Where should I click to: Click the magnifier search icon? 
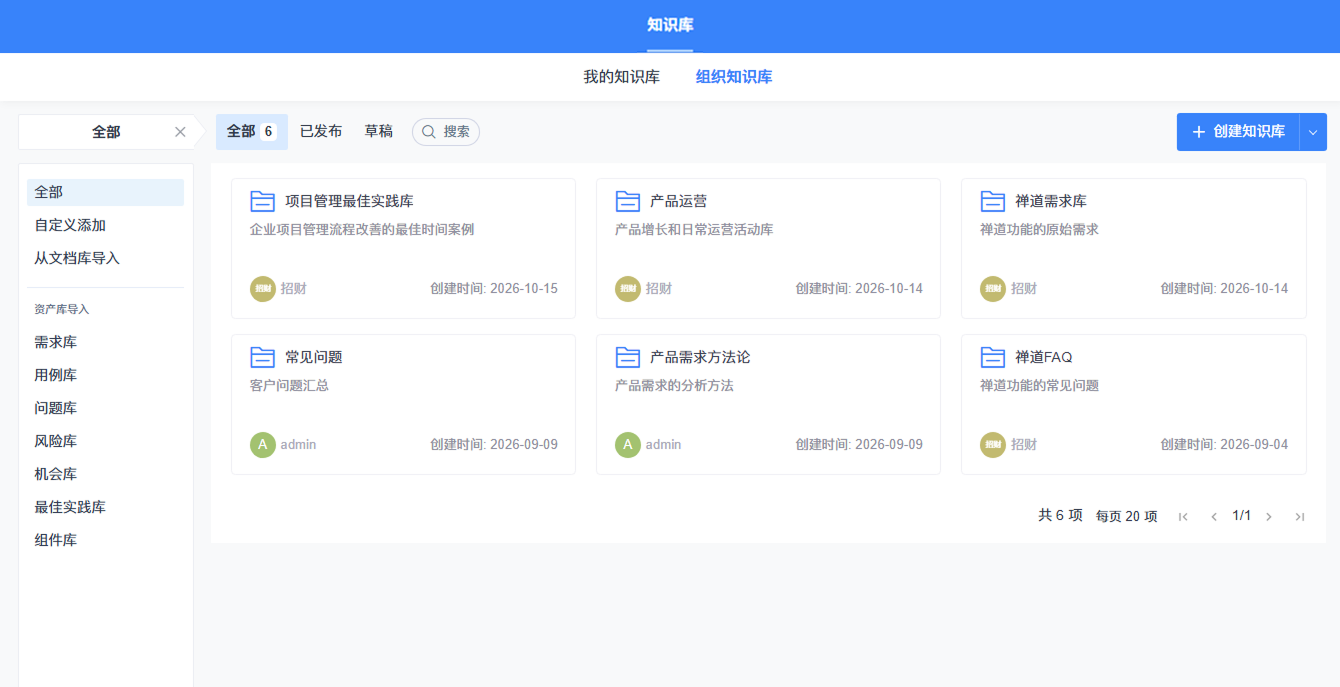point(429,132)
